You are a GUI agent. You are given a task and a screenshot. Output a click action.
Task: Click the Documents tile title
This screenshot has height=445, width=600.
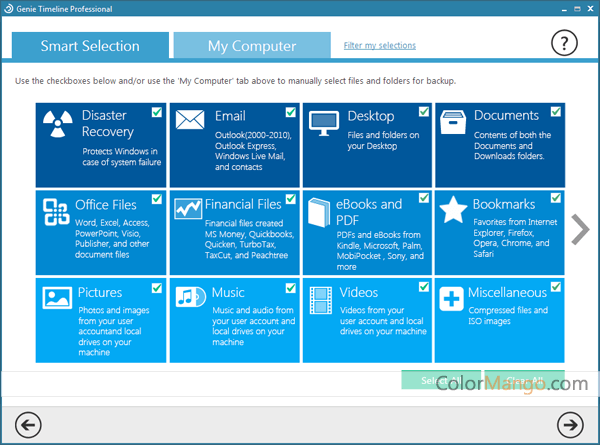point(506,115)
